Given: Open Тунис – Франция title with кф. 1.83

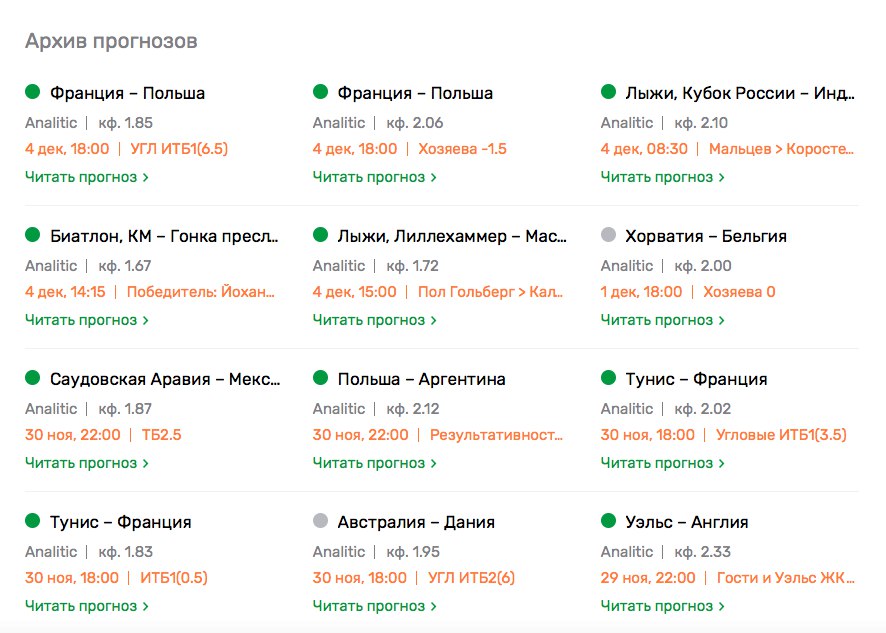Looking at the screenshot, I should tap(120, 522).
